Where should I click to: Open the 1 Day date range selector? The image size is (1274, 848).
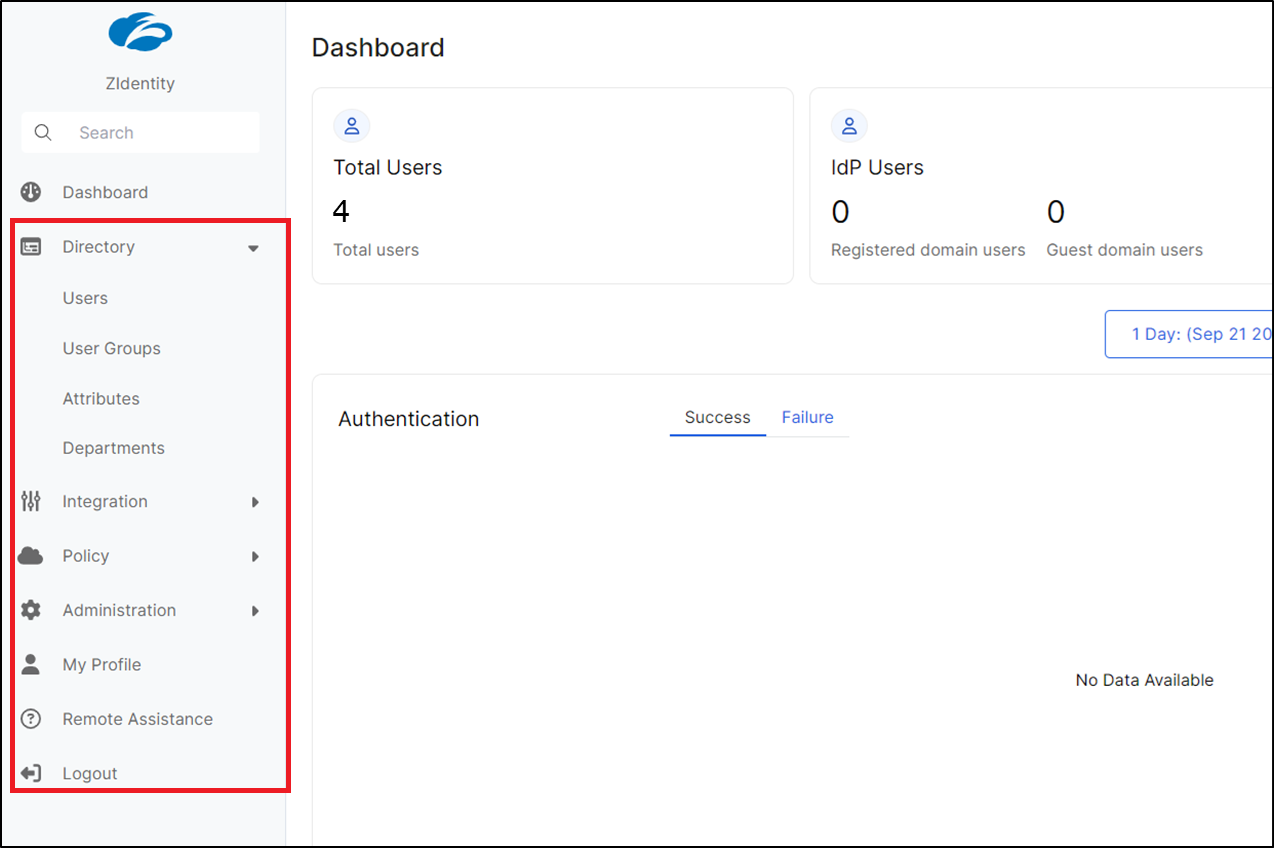point(1190,334)
